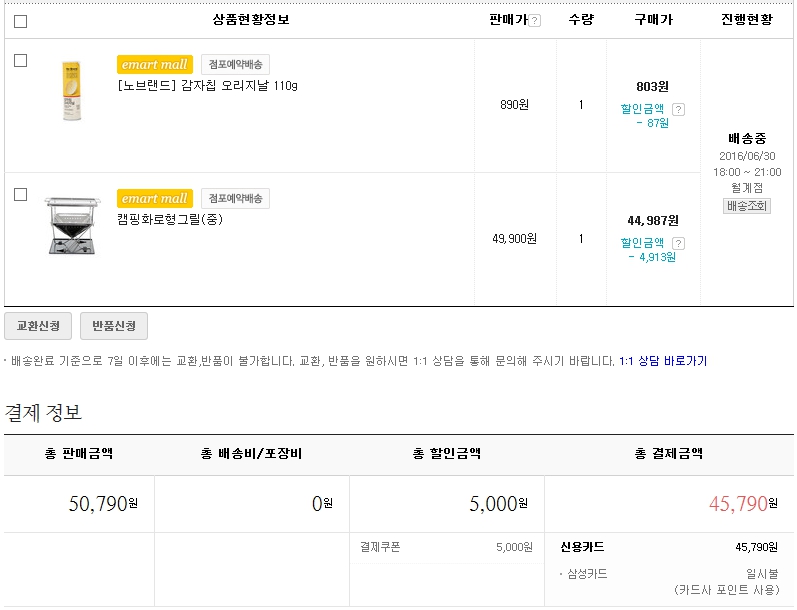Click emart mall badge on the 캠핑화로형그릴 row

(x=154, y=199)
